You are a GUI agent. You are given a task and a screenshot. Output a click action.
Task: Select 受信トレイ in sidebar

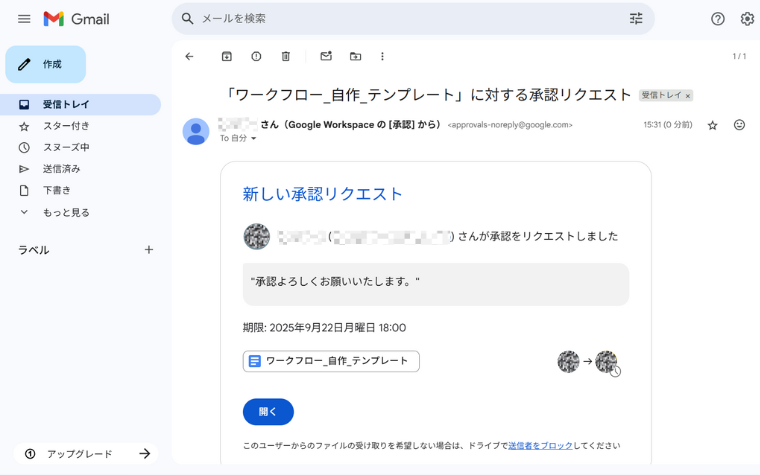click(x=80, y=105)
